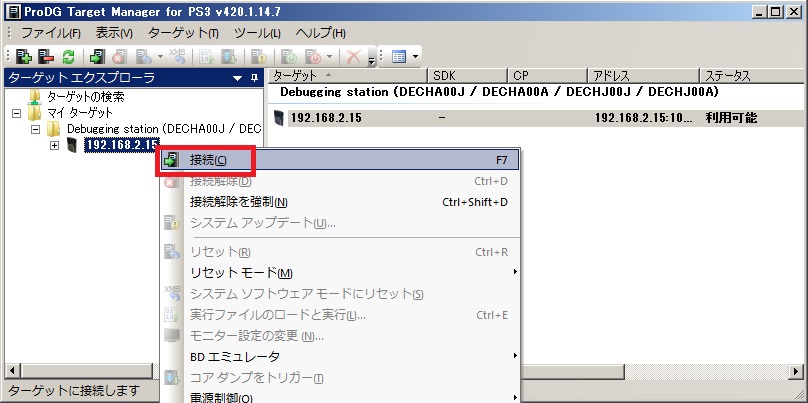Choose コア ダンプをトリガー menu entry
This screenshot has height=403, width=808.
point(340,378)
